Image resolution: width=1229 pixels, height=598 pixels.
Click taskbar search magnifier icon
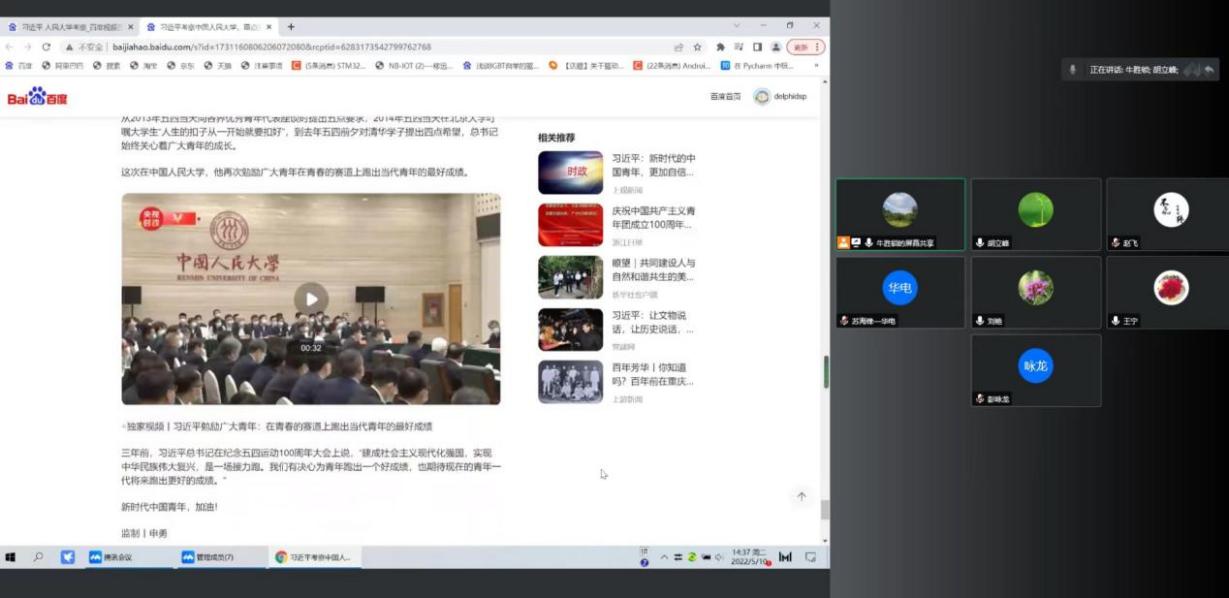click(39, 557)
